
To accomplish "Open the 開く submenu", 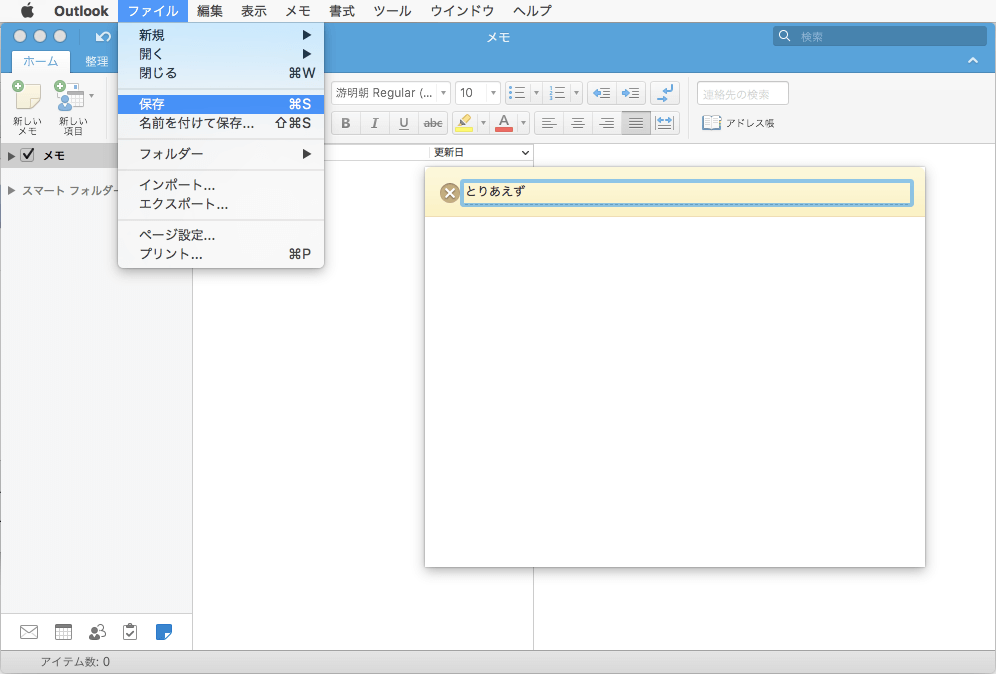I will (221, 55).
